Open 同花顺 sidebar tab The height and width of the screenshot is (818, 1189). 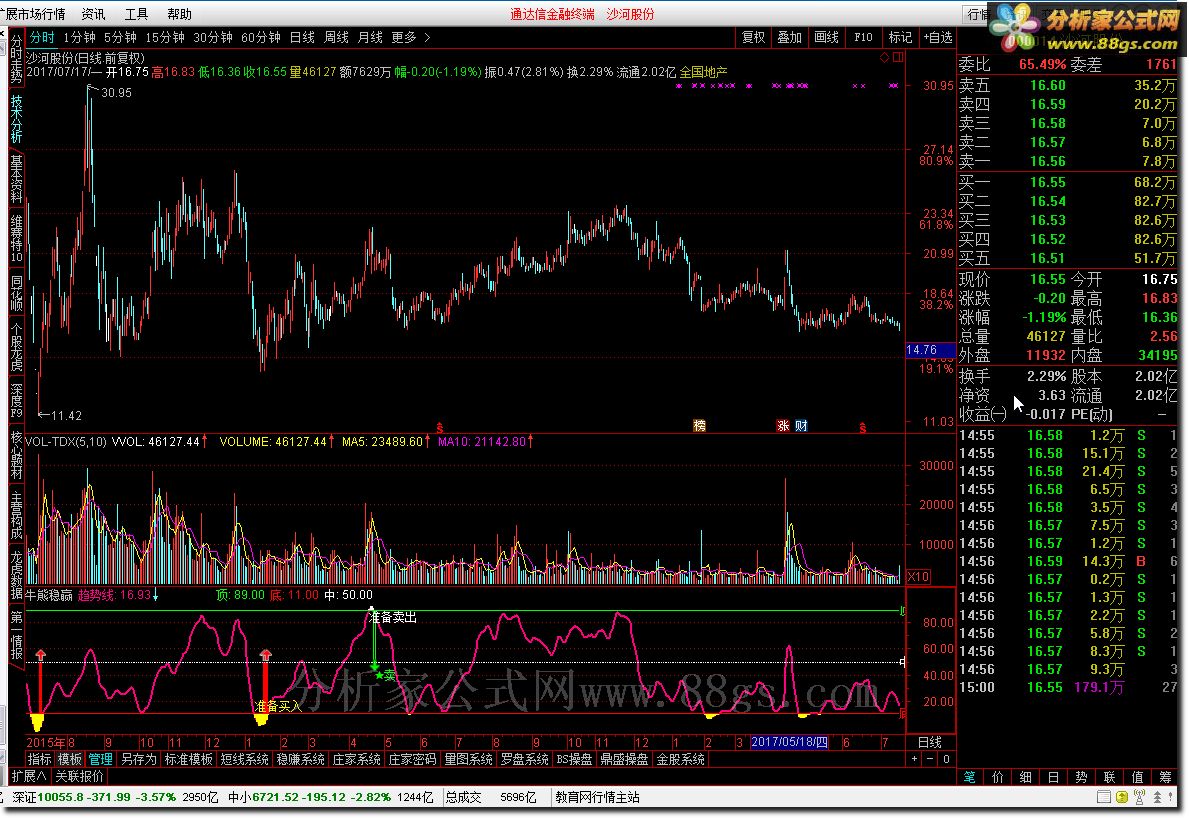[17, 293]
